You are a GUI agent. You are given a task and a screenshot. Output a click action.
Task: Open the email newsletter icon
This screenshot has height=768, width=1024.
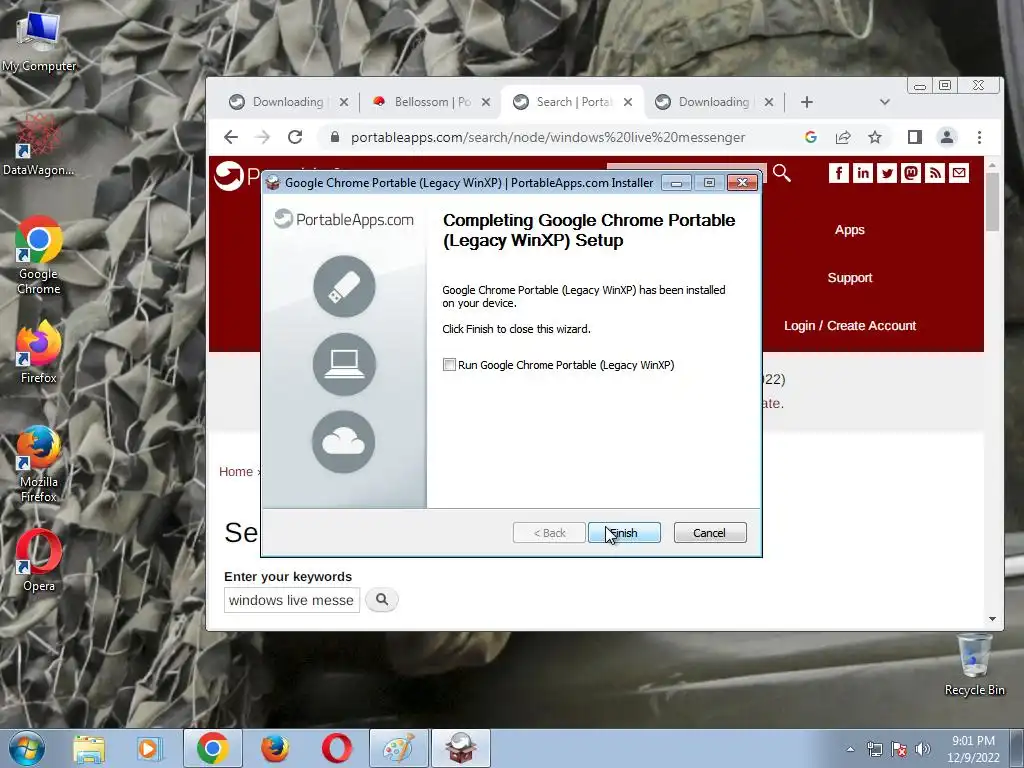pyautogui.click(x=959, y=172)
